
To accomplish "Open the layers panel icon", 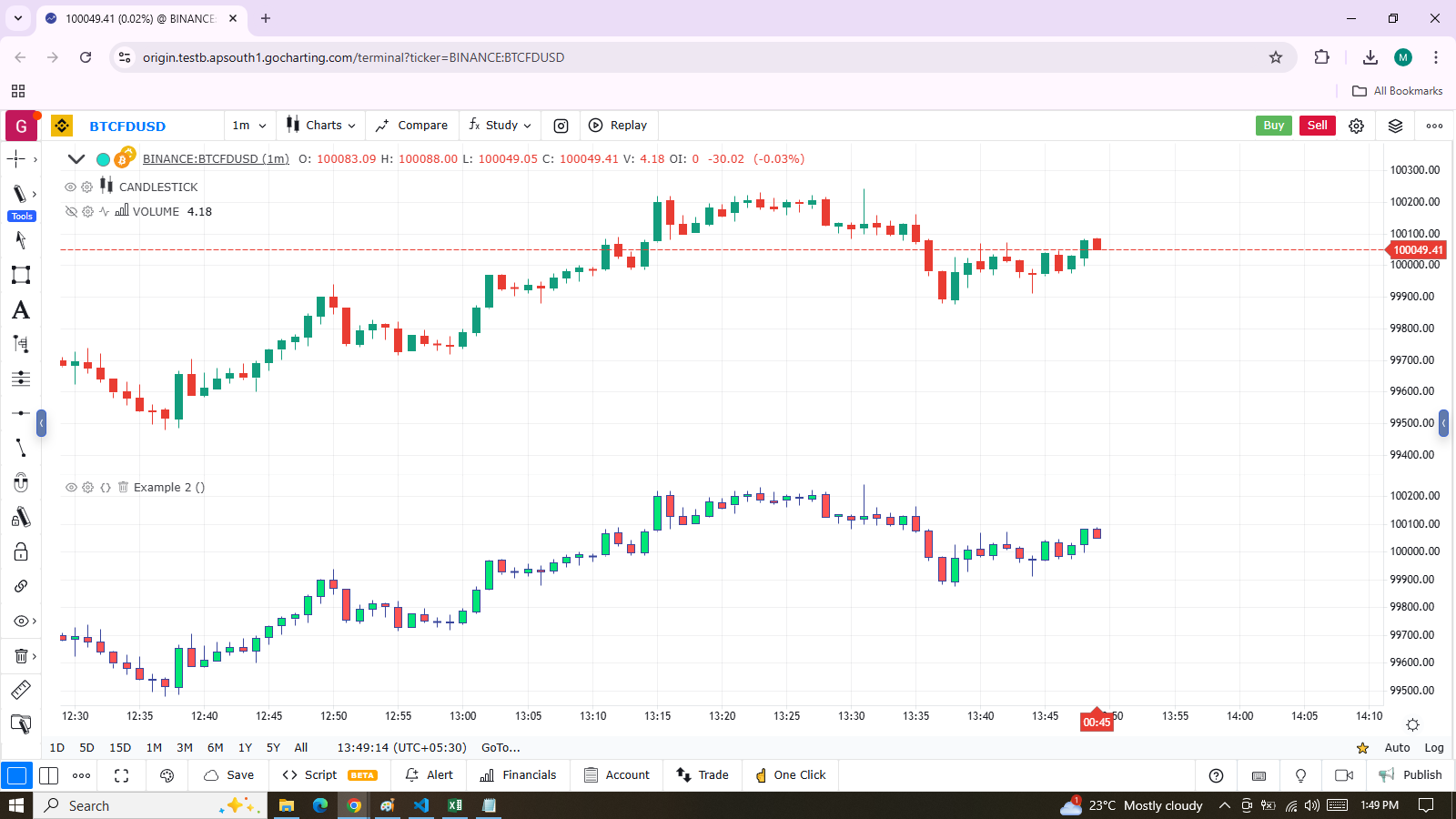I will pyautogui.click(x=1395, y=126).
